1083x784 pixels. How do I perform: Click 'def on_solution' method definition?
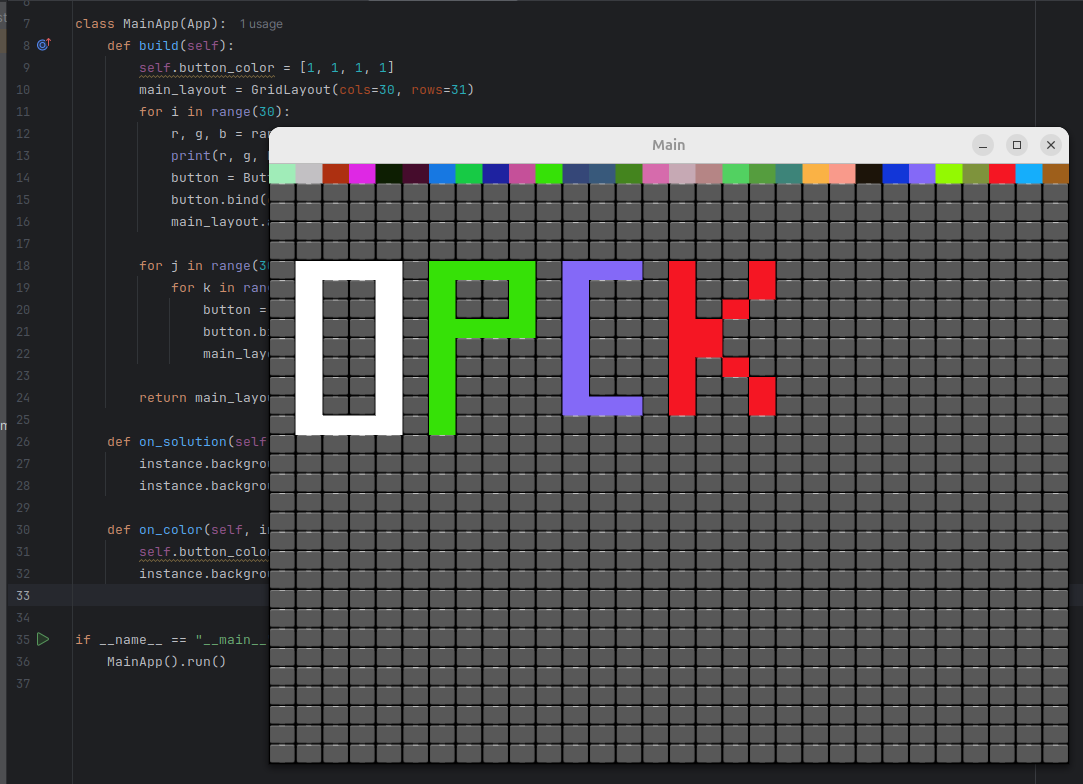coord(186,441)
